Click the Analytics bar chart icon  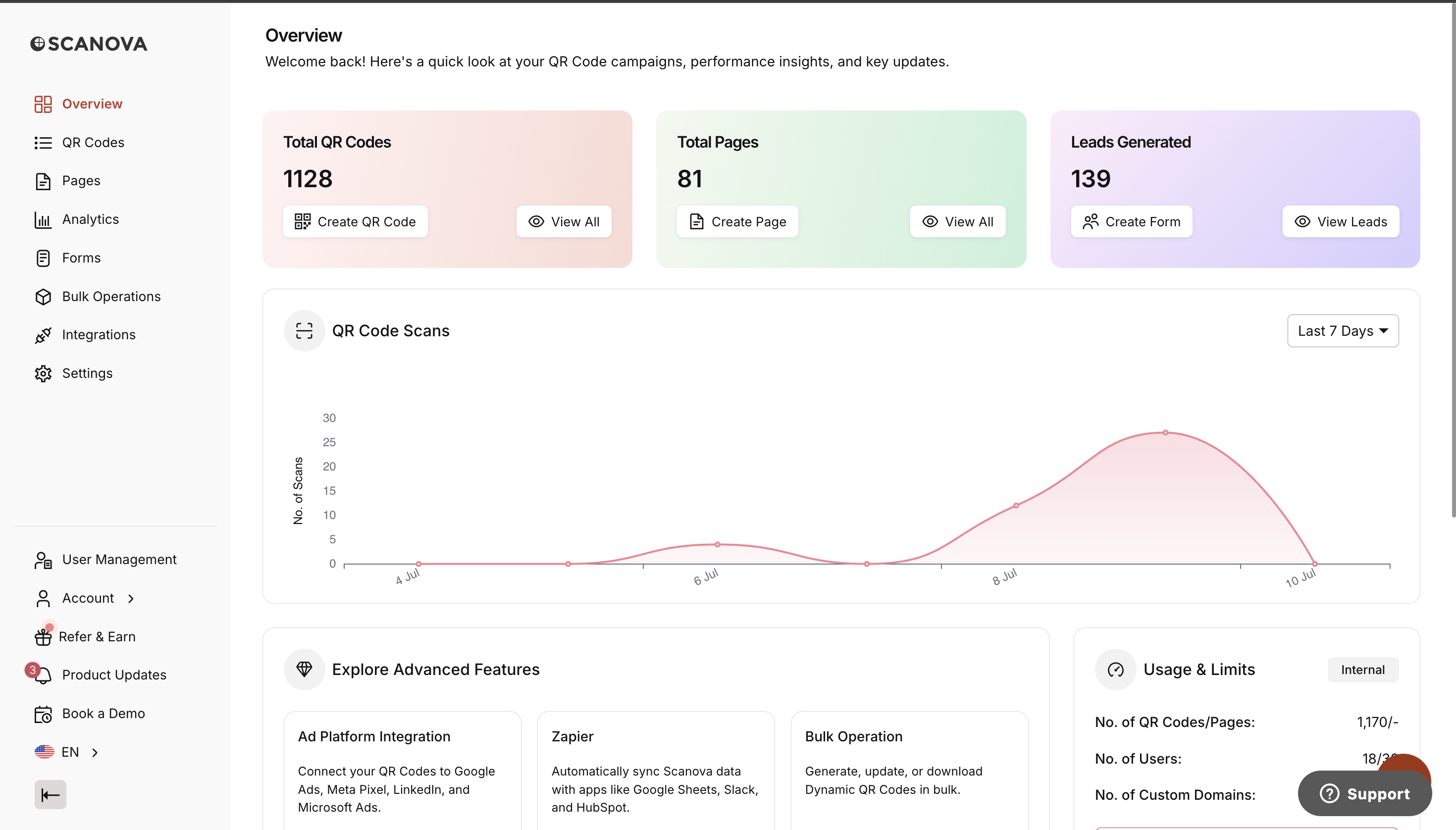click(x=43, y=219)
